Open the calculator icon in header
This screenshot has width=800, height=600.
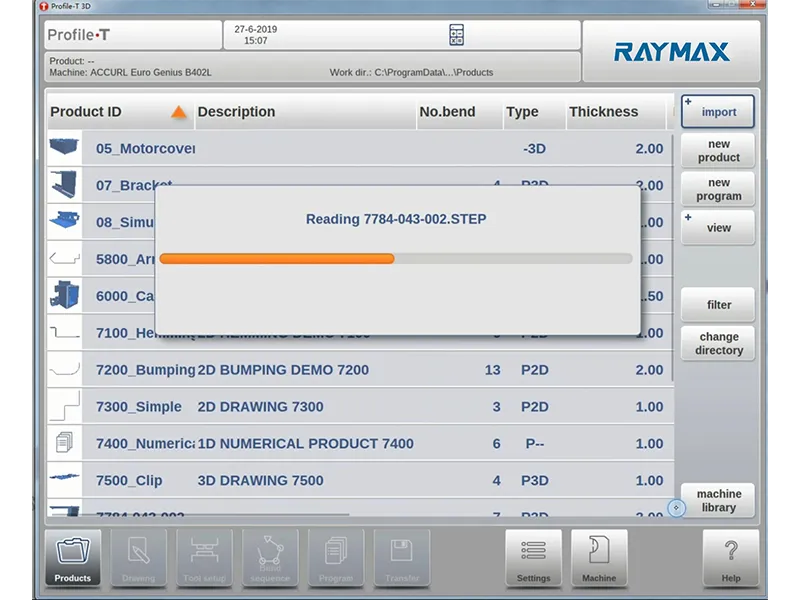tap(456, 35)
